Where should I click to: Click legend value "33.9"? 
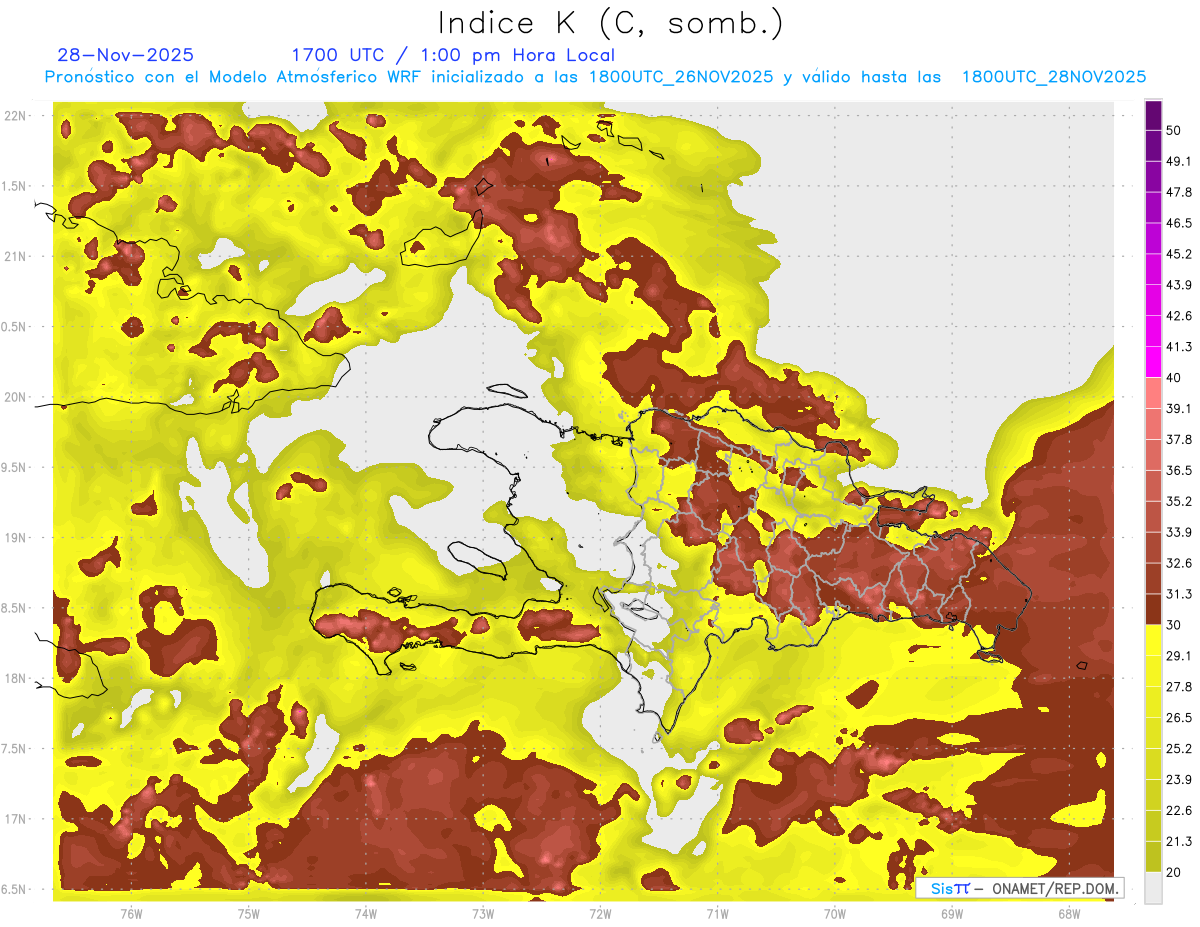pyautogui.click(x=1179, y=532)
